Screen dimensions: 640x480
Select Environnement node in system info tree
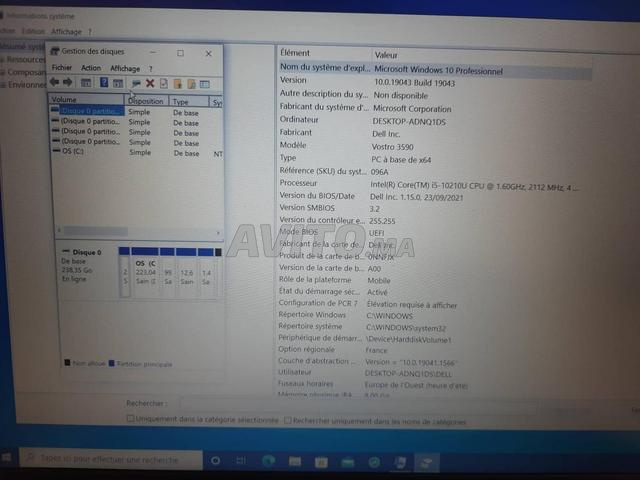coord(27,84)
